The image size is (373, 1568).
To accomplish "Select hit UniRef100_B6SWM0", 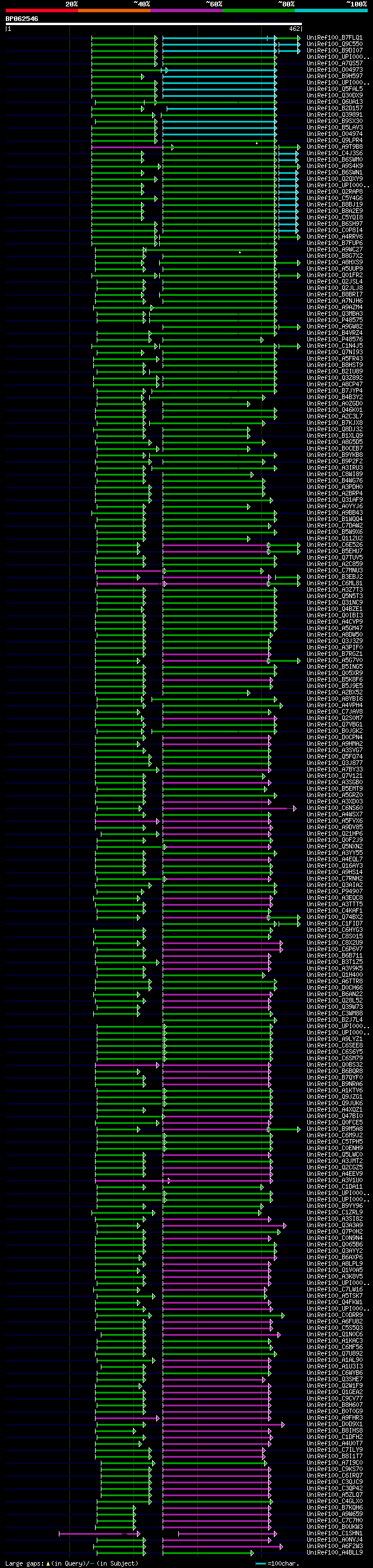I will [335, 159].
